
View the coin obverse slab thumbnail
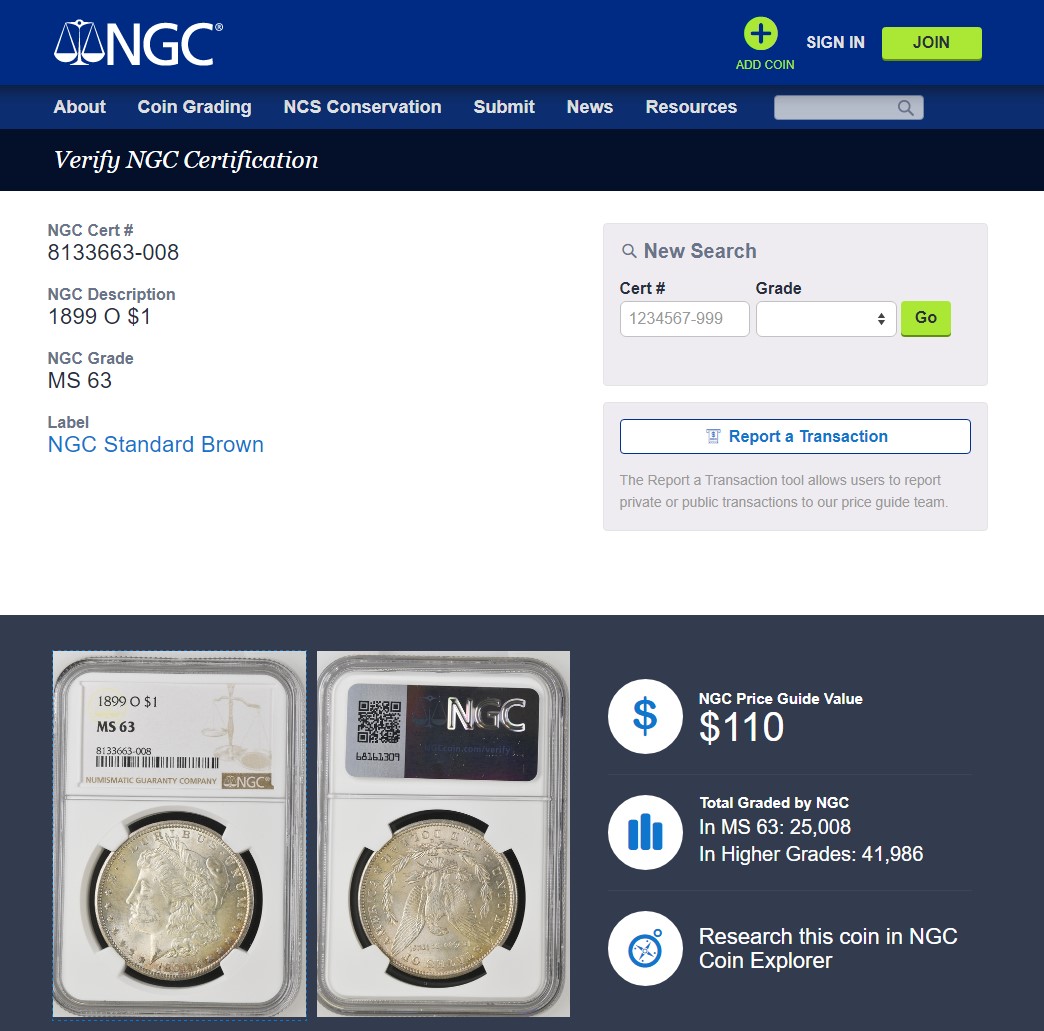(180, 834)
